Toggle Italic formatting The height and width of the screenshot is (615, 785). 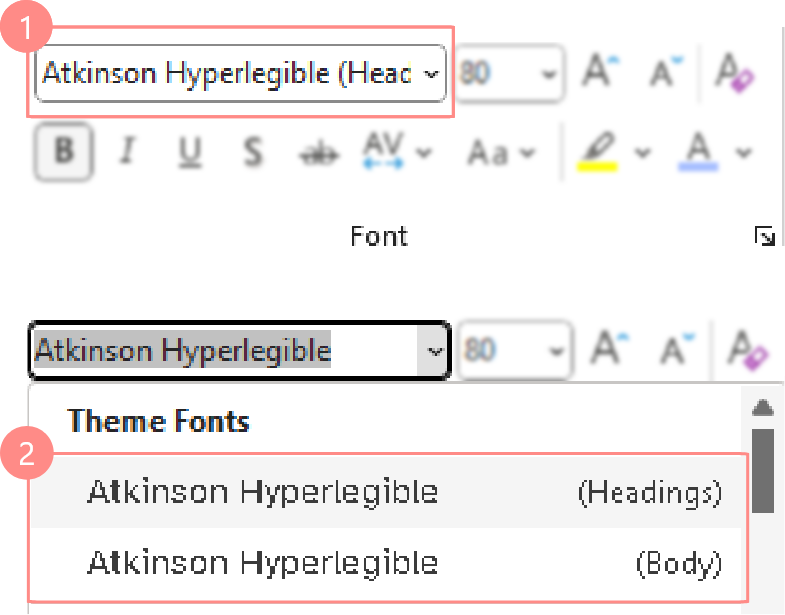click(127, 151)
